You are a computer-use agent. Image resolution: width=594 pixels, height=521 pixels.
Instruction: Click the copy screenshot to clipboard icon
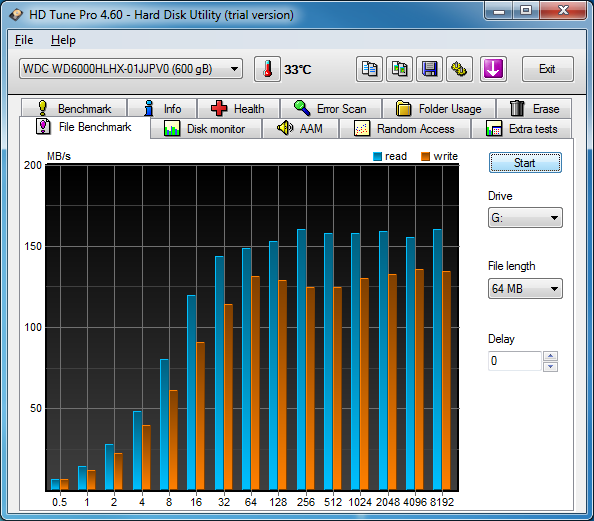pyautogui.click(x=399, y=69)
